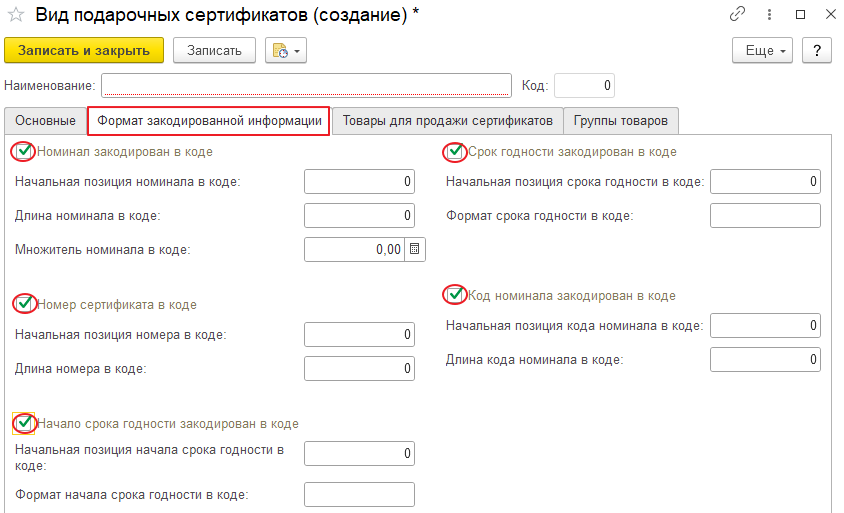Image resolution: width=844 pixels, height=513 pixels.
Task: Focus the Формат срока годности в коде field
Action: coord(765,216)
